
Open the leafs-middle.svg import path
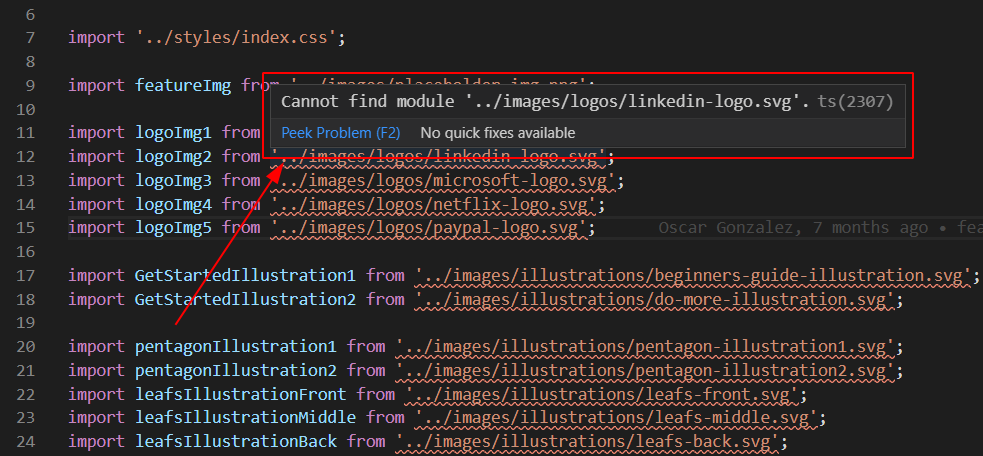[616, 418]
